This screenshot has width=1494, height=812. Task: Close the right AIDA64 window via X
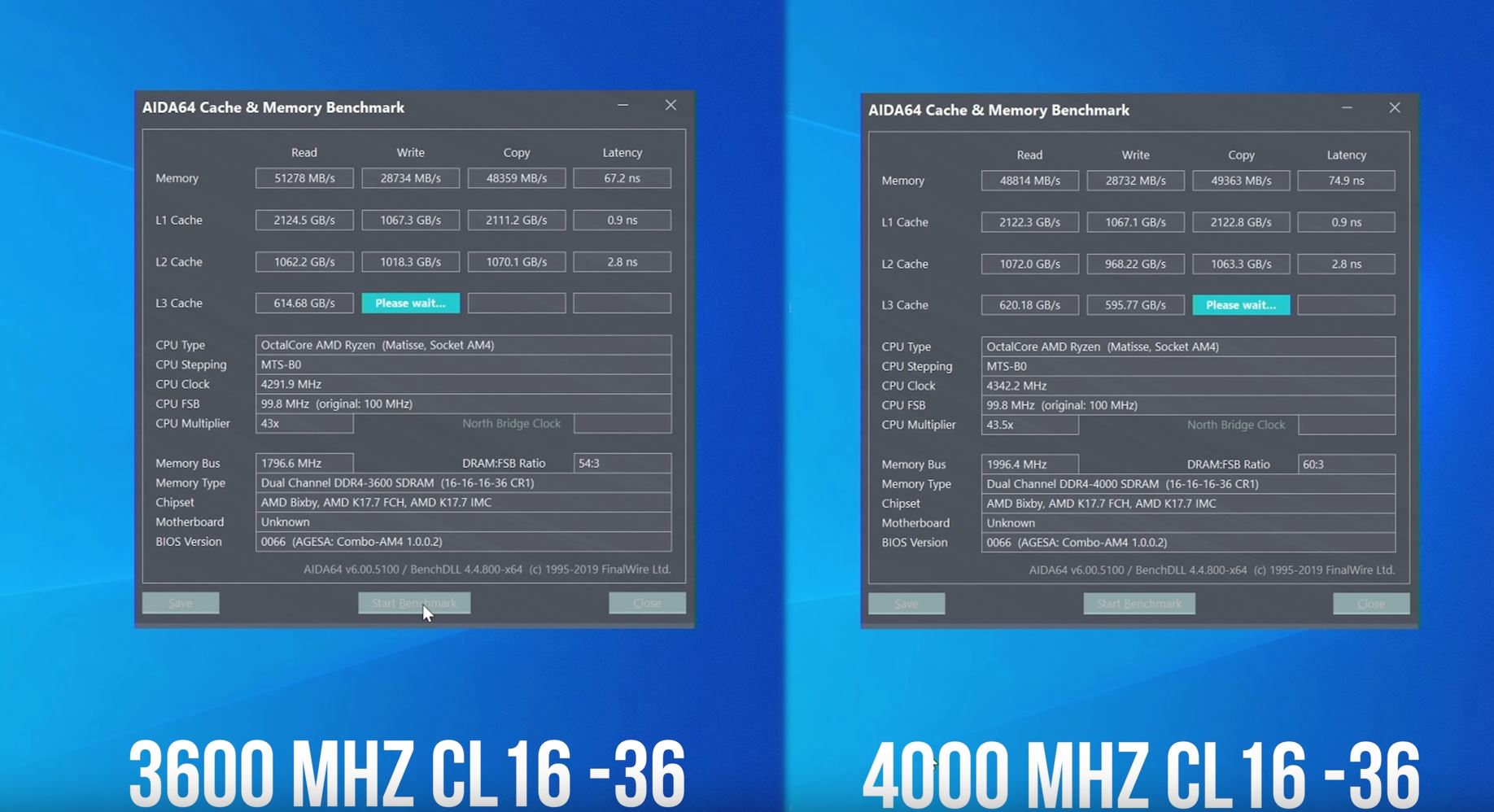tap(1395, 108)
